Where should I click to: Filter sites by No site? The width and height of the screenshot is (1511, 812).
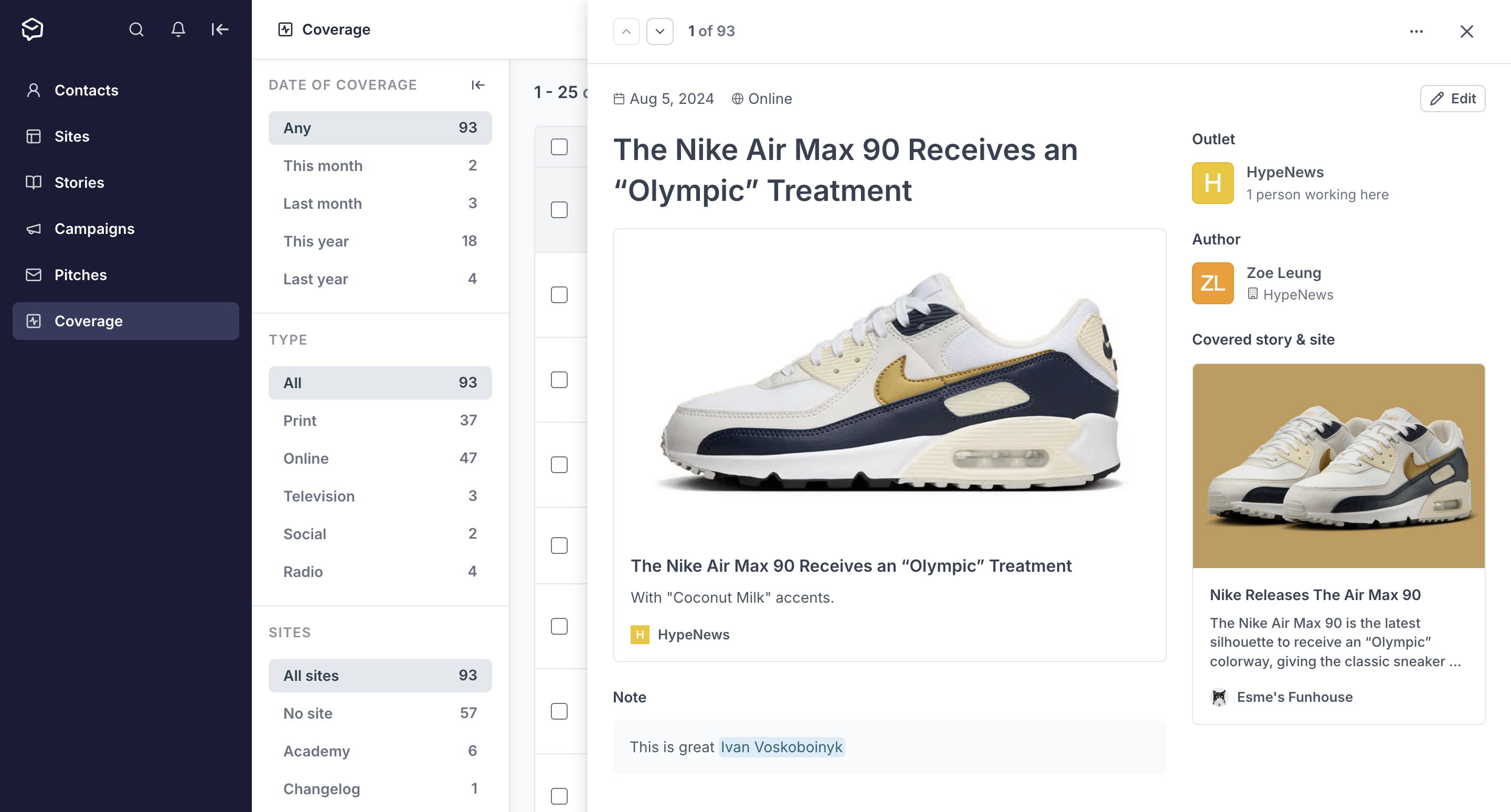(380, 713)
